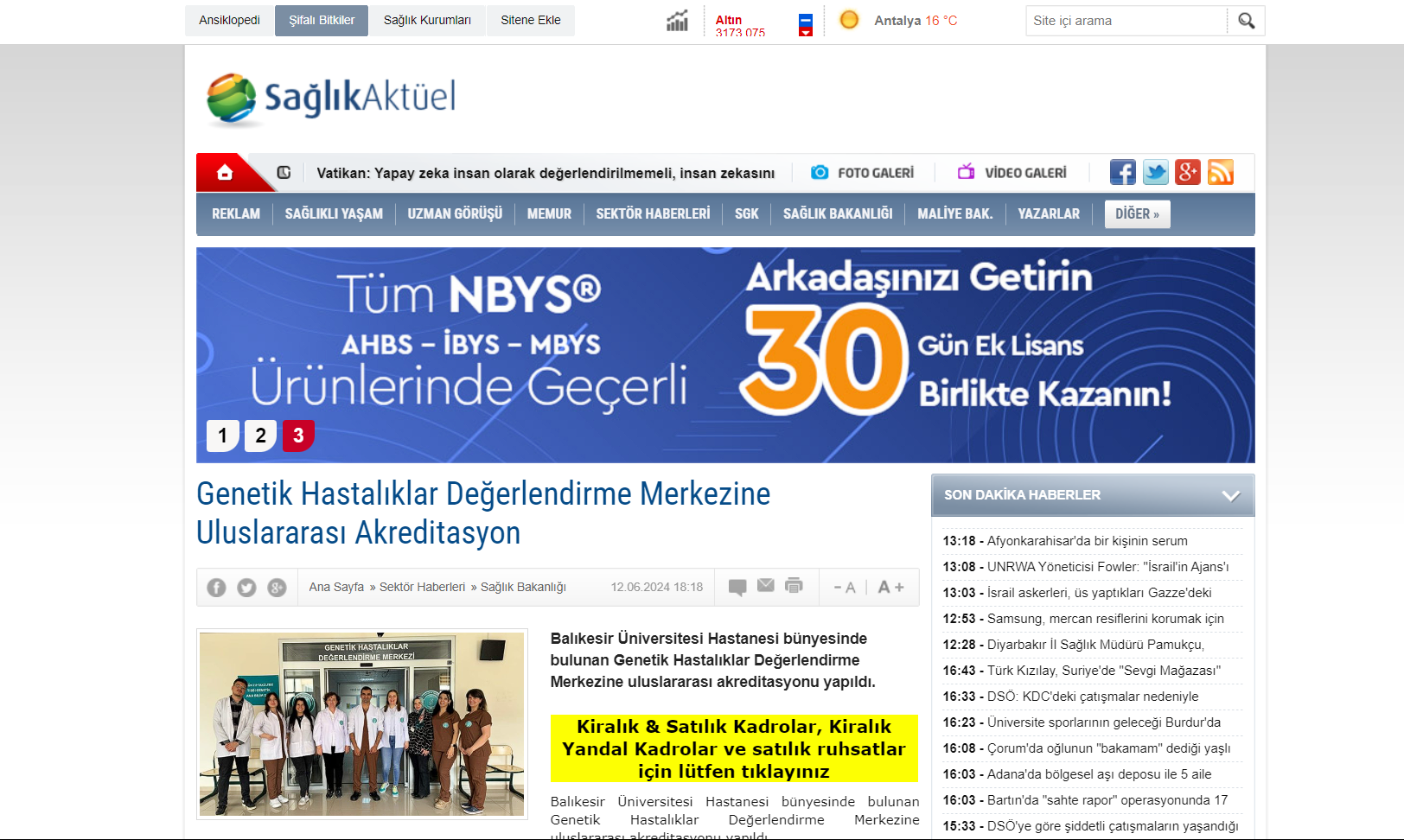Open the SAĞLIKLI YAŞAM menu item
Screen dimensions: 1404x840
coord(334,214)
